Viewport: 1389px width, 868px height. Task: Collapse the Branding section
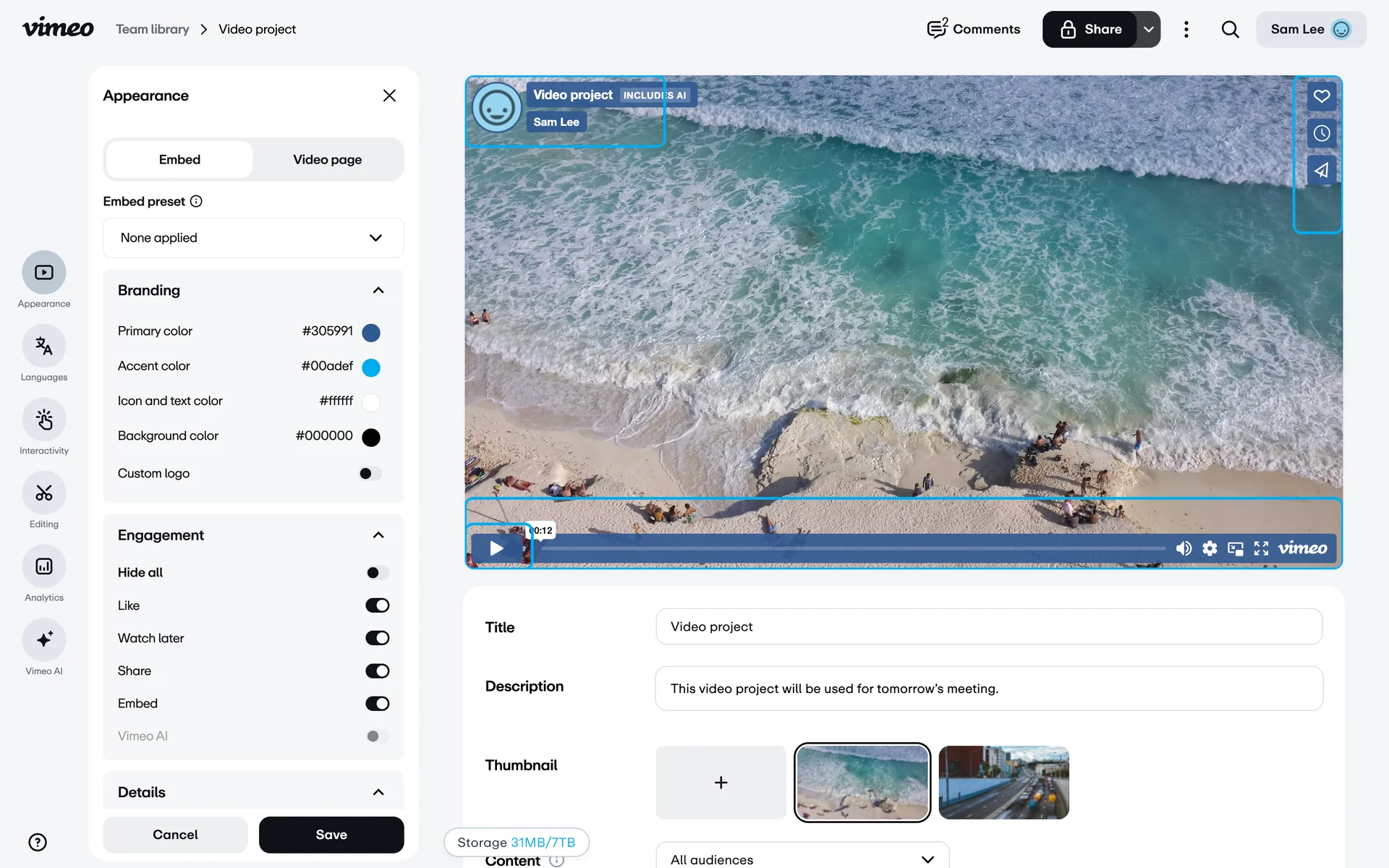[378, 291]
